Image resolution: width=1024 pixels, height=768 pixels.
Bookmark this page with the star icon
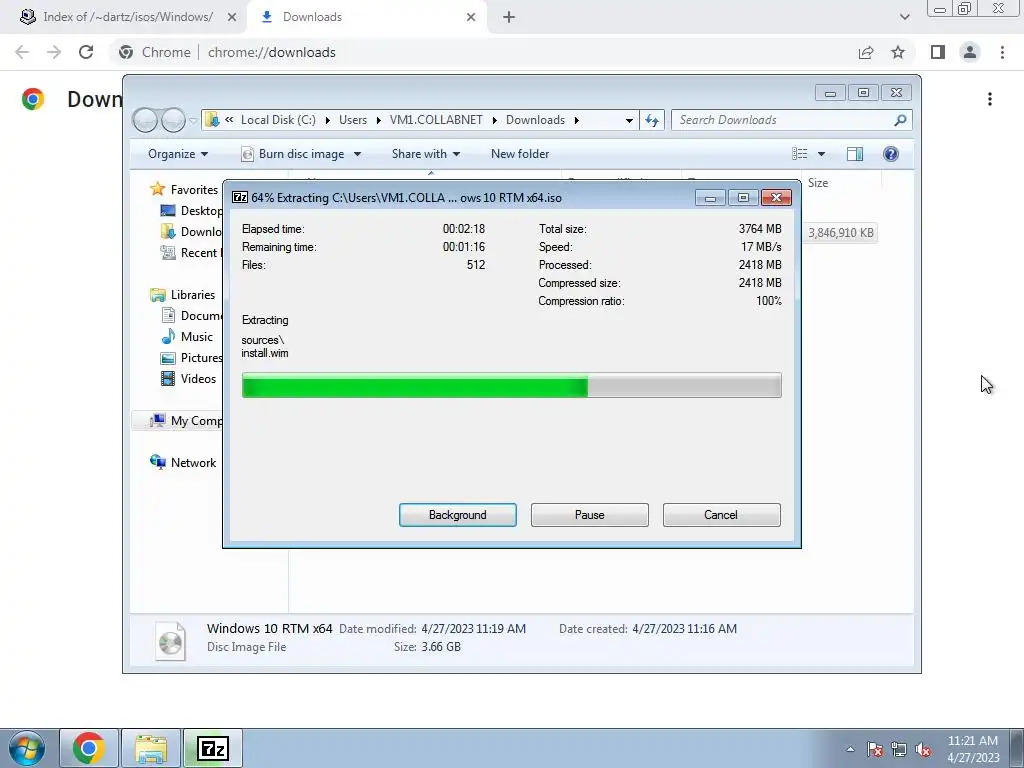coord(898,52)
